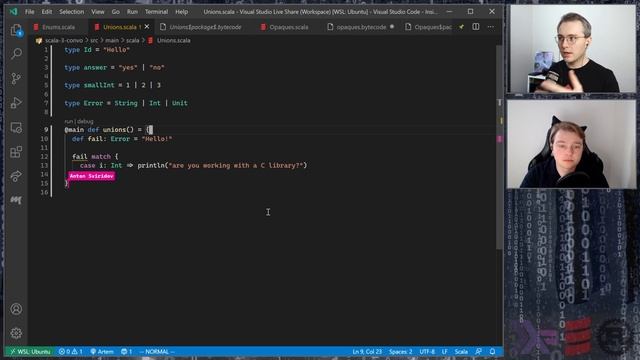Open the Help menu

(182, 12)
